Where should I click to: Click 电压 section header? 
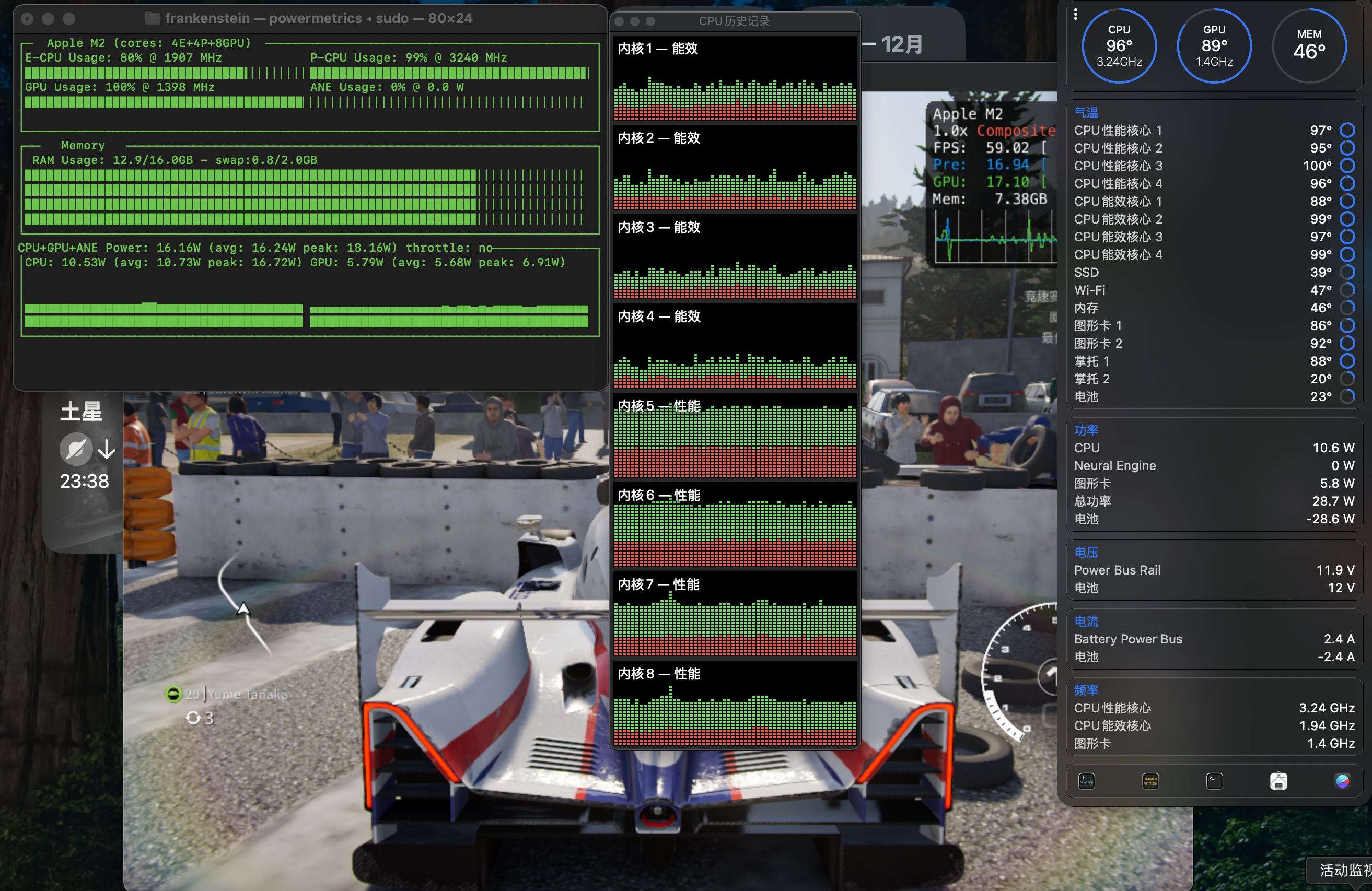click(1086, 552)
